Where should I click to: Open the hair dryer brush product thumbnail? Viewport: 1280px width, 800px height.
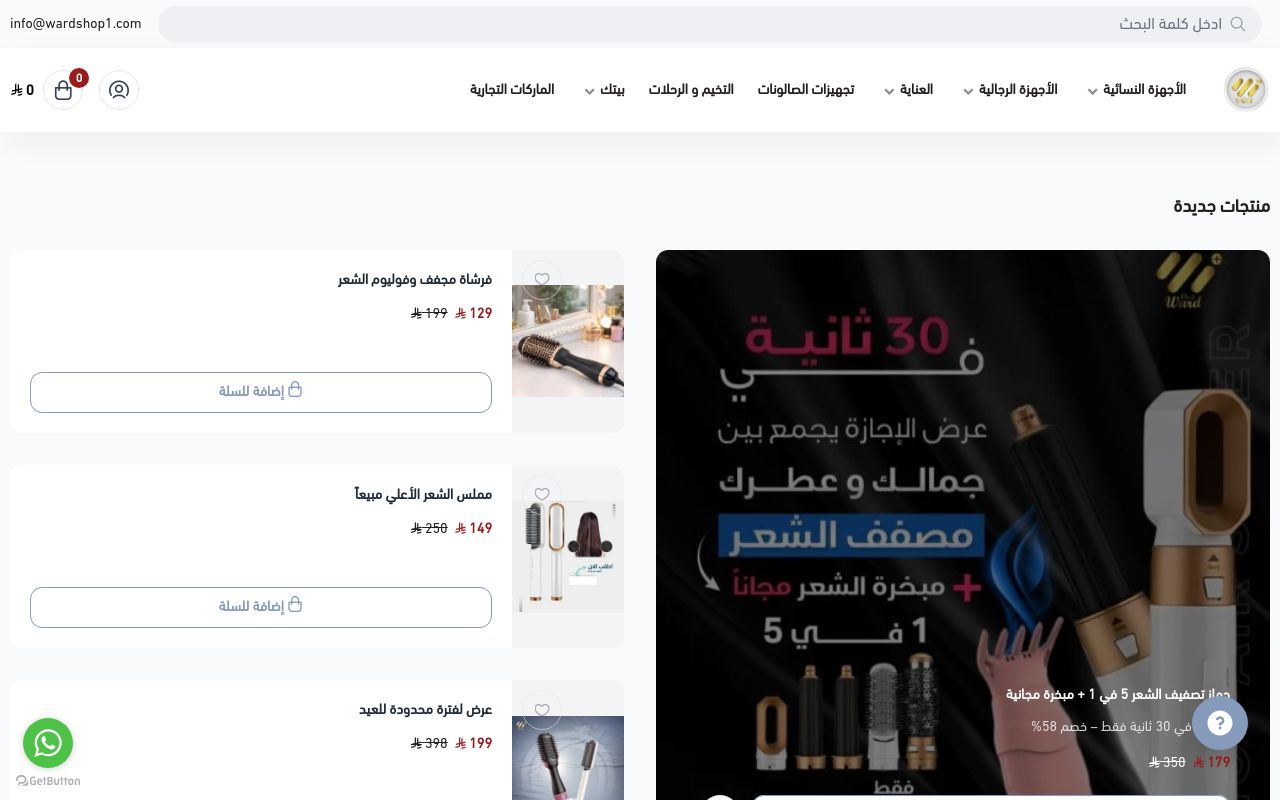point(568,342)
